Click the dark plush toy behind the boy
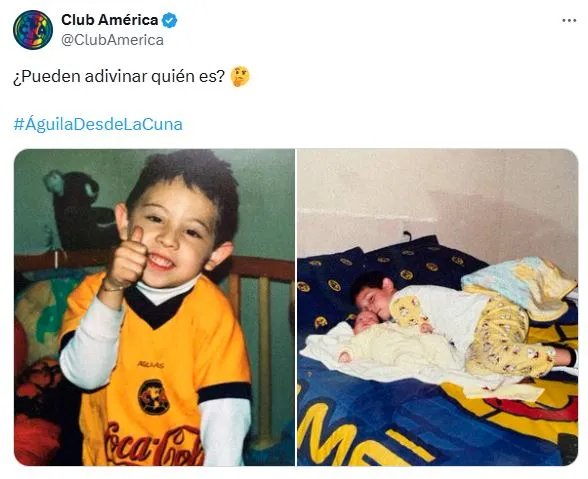The width and height of the screenshot is (588, 479). point(81,210)
